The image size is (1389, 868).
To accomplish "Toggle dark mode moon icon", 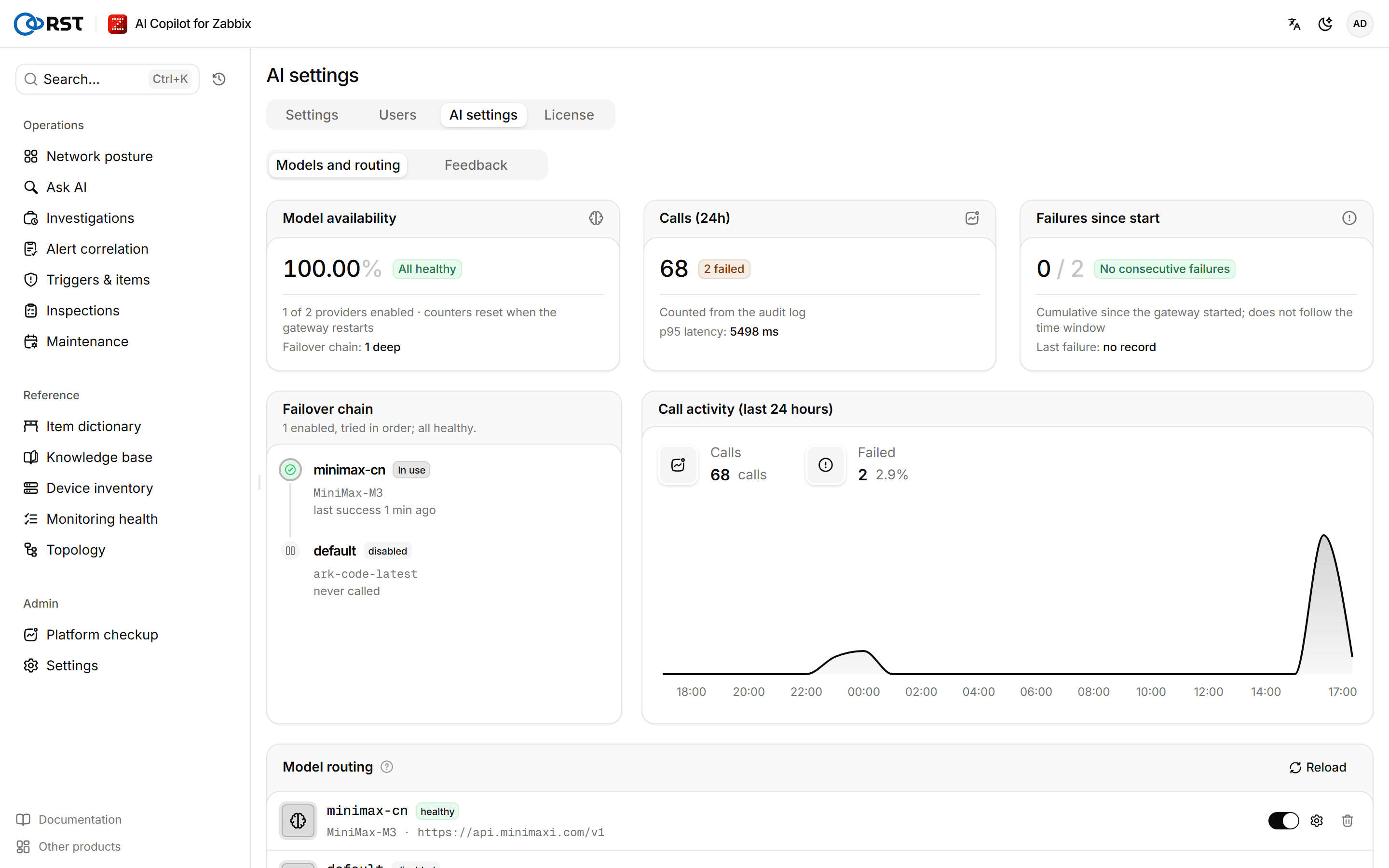I will click(x=1325, y=24).
